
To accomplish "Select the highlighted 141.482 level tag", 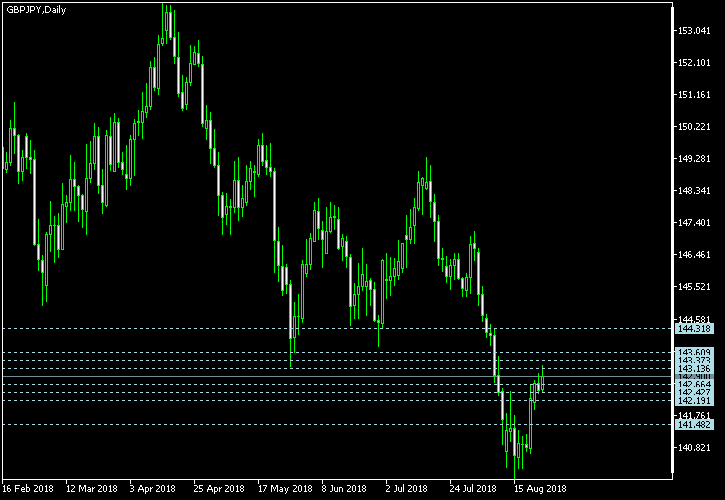I will click(694, 425).
